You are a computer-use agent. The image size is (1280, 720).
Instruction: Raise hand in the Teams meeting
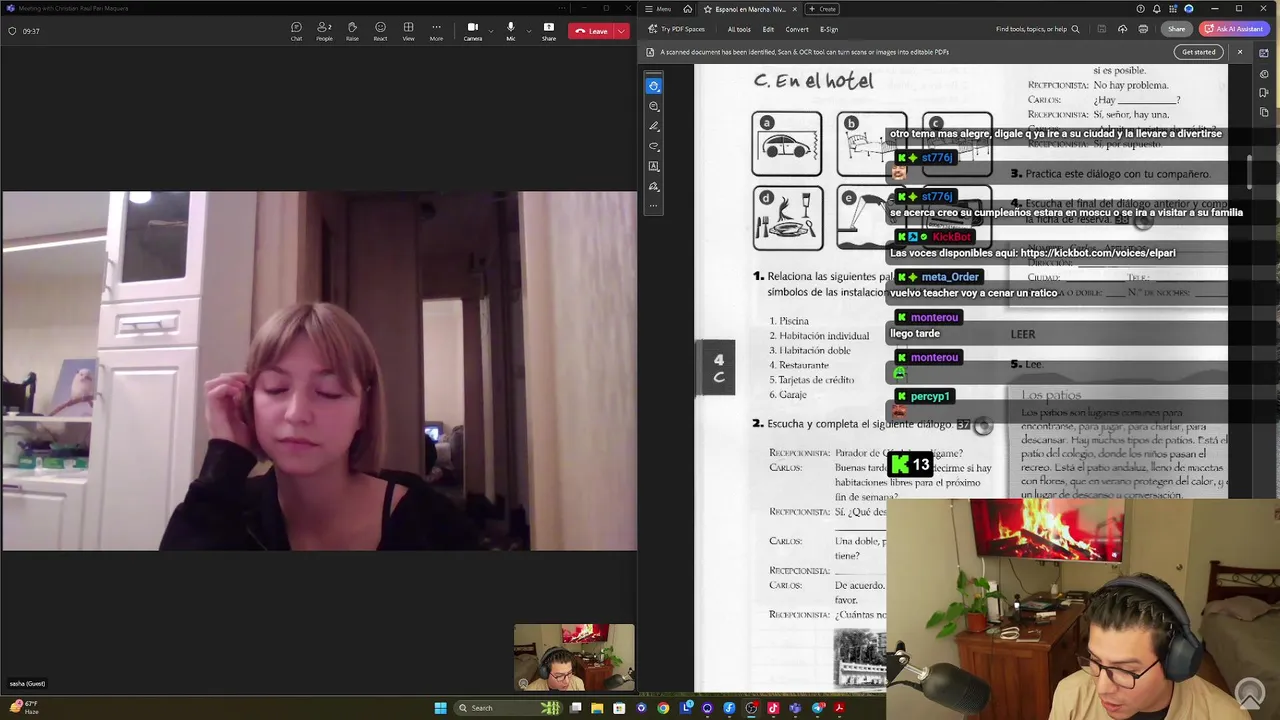click(352, 31)
